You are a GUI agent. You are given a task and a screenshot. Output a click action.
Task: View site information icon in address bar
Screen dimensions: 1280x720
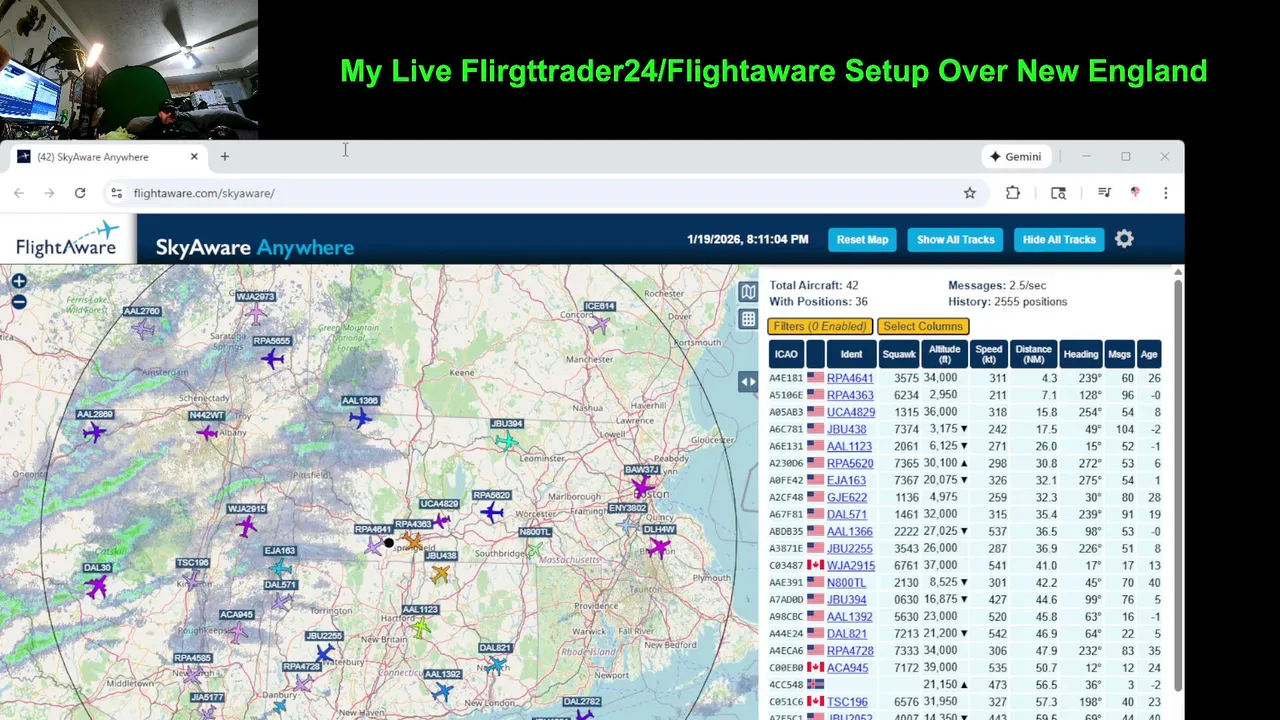116,193
